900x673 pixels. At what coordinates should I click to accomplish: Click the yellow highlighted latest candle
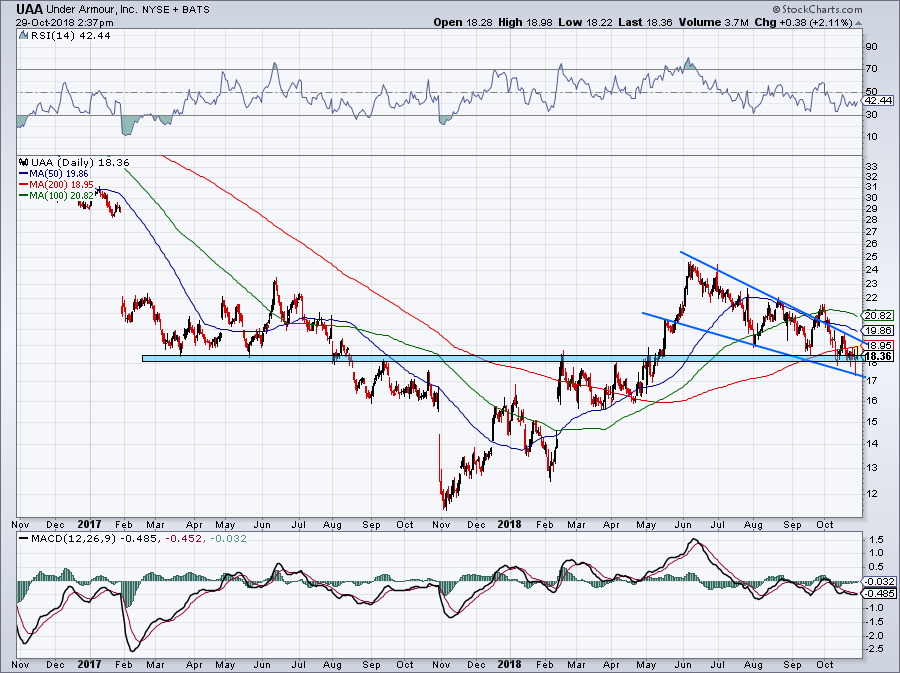click(x=856, y=351)
